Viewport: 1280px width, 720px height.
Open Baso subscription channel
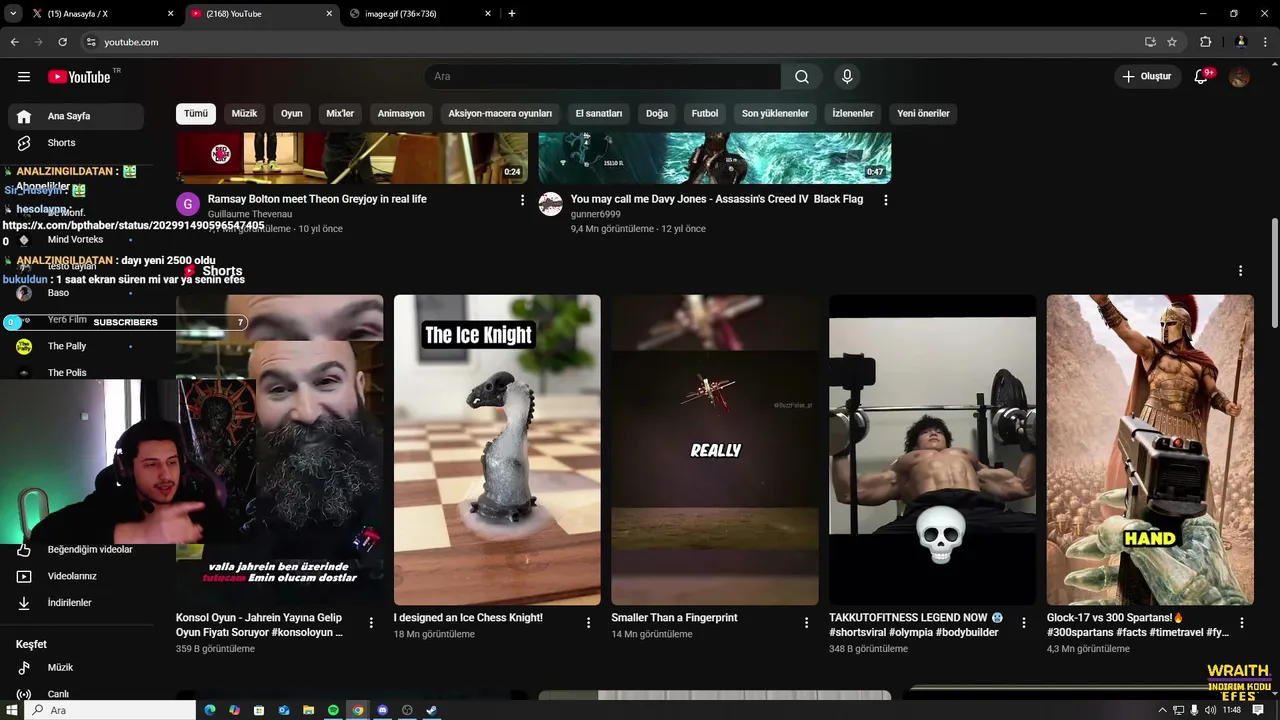[x=76, y=293]
